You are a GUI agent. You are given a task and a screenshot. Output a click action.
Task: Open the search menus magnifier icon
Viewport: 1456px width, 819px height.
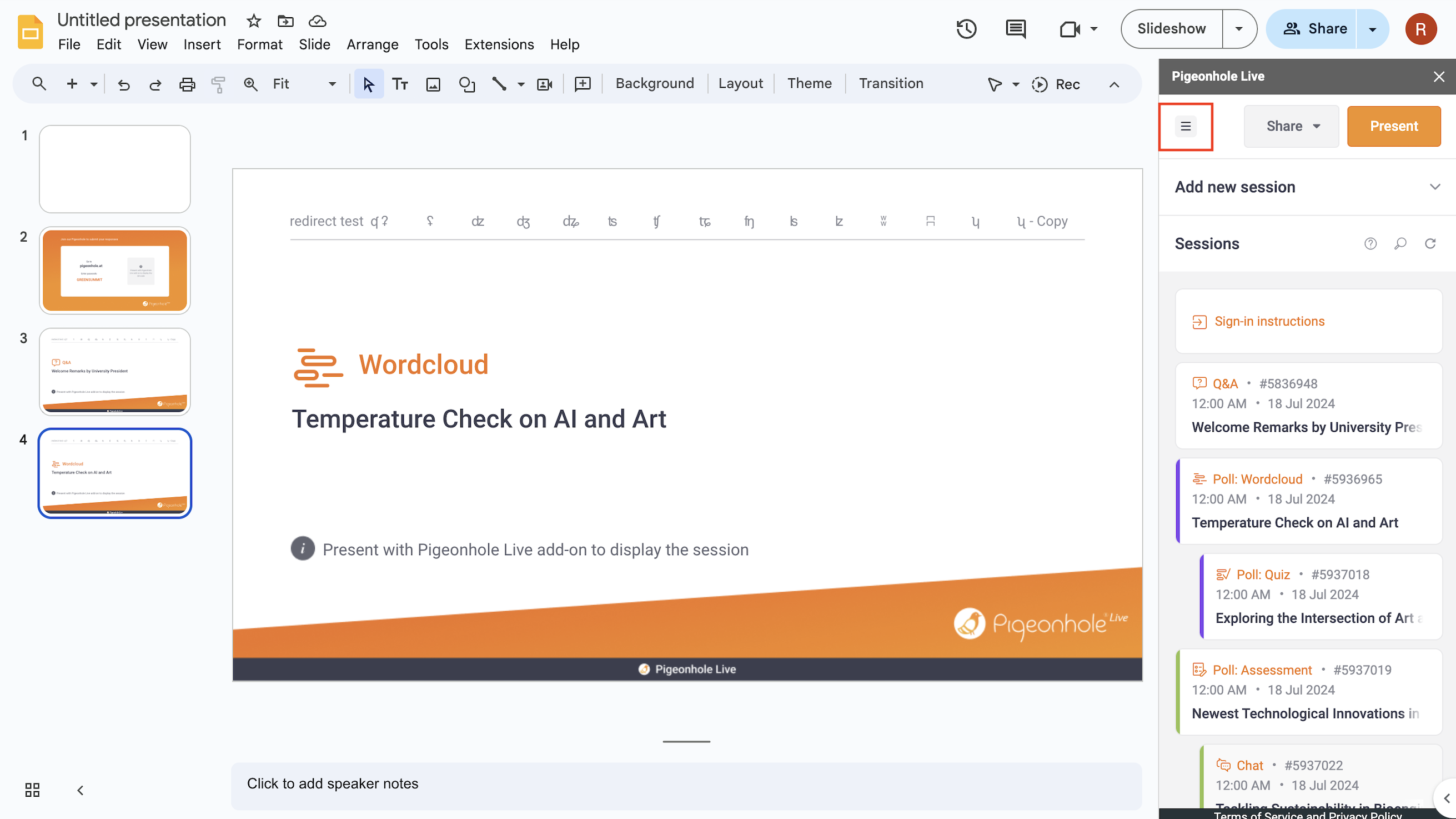38,84
